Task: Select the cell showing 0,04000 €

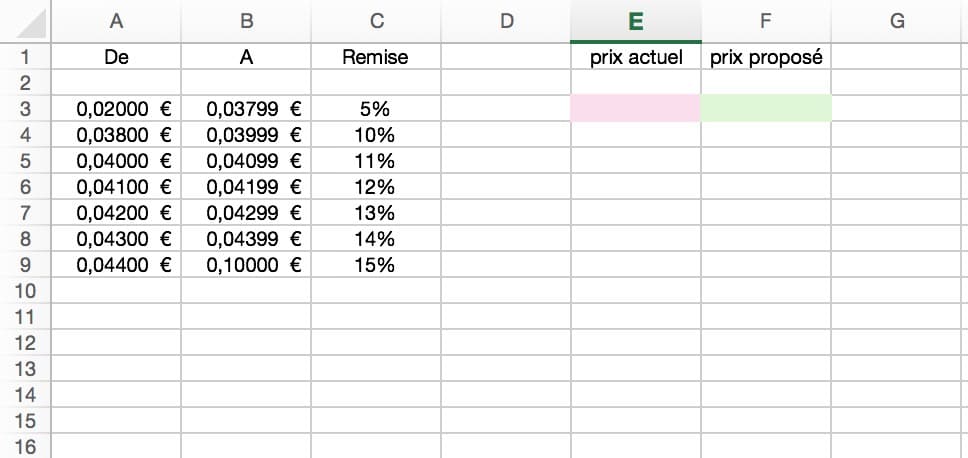Action: point(116,161)
